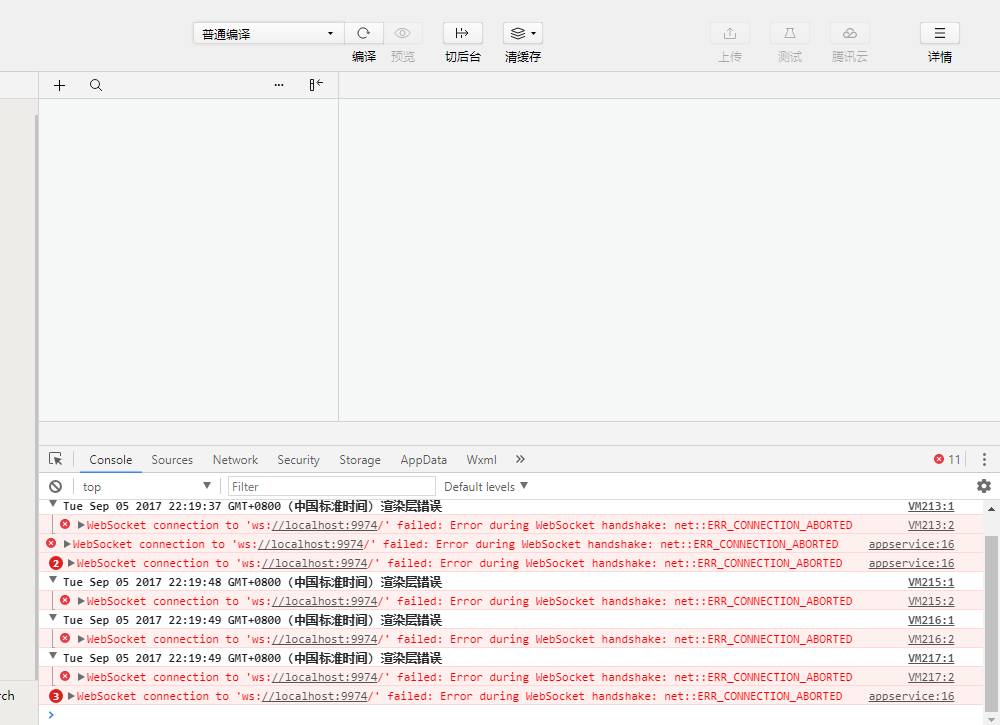Open source link VM216:2
Image resolution: width=1000 pixels, height=725 pixels.
(x=930, y=639)
